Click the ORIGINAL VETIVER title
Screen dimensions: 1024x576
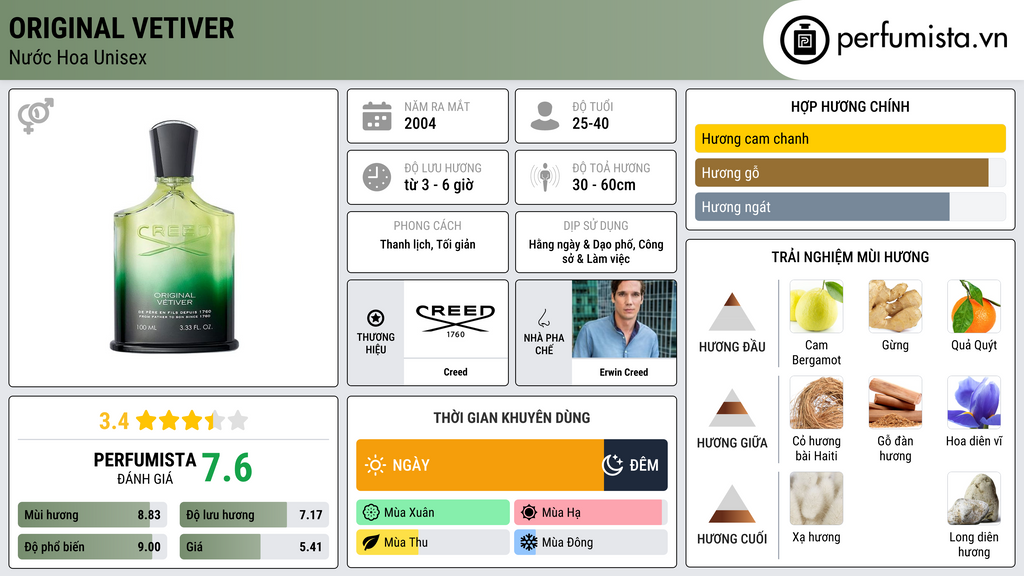(121, 28)
